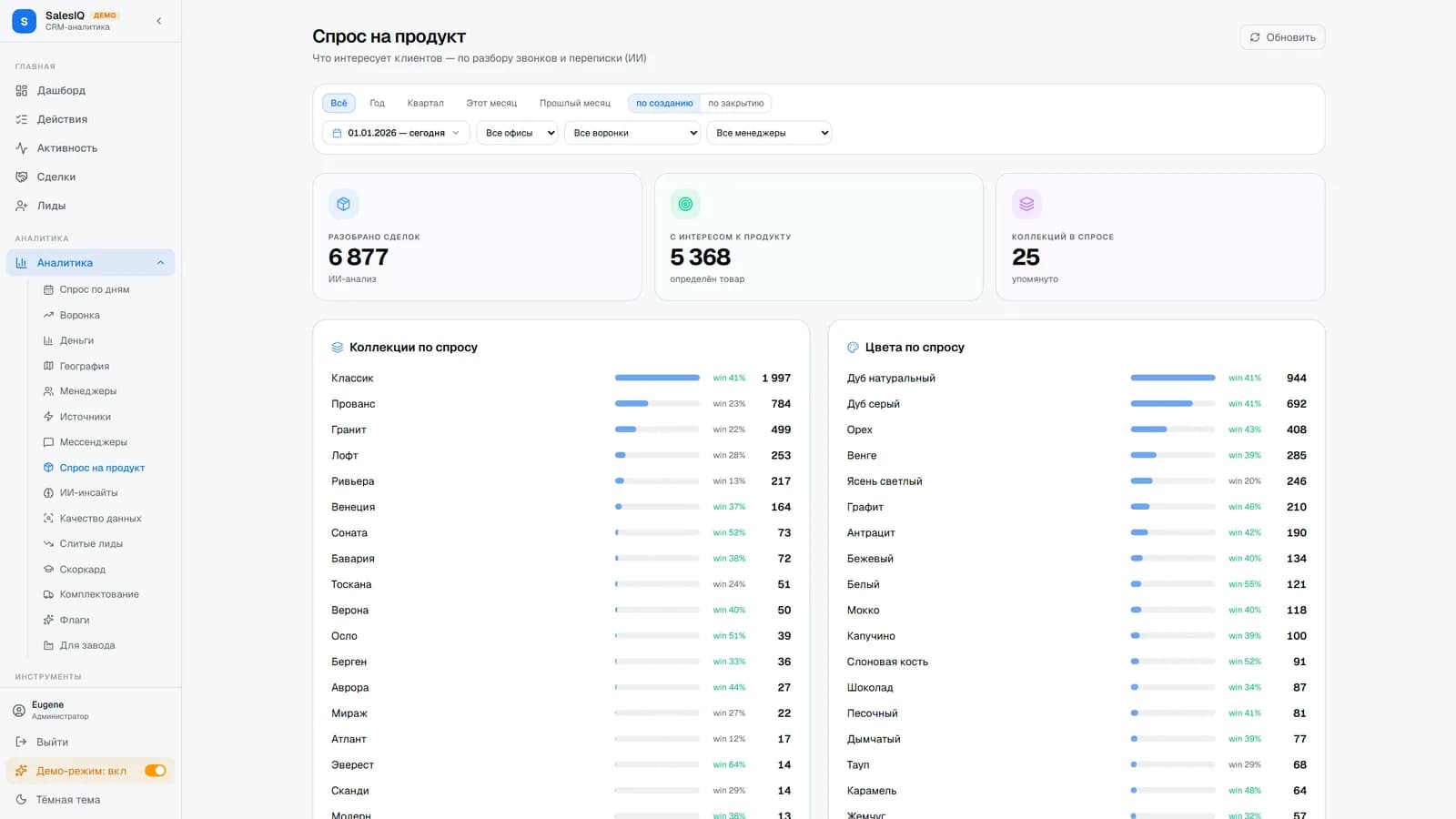Image resolution: width=1456 pixels, height=819 pixels.
Task: Open the ИИ-инсайты menu item
Action: [x=89, y=492]
